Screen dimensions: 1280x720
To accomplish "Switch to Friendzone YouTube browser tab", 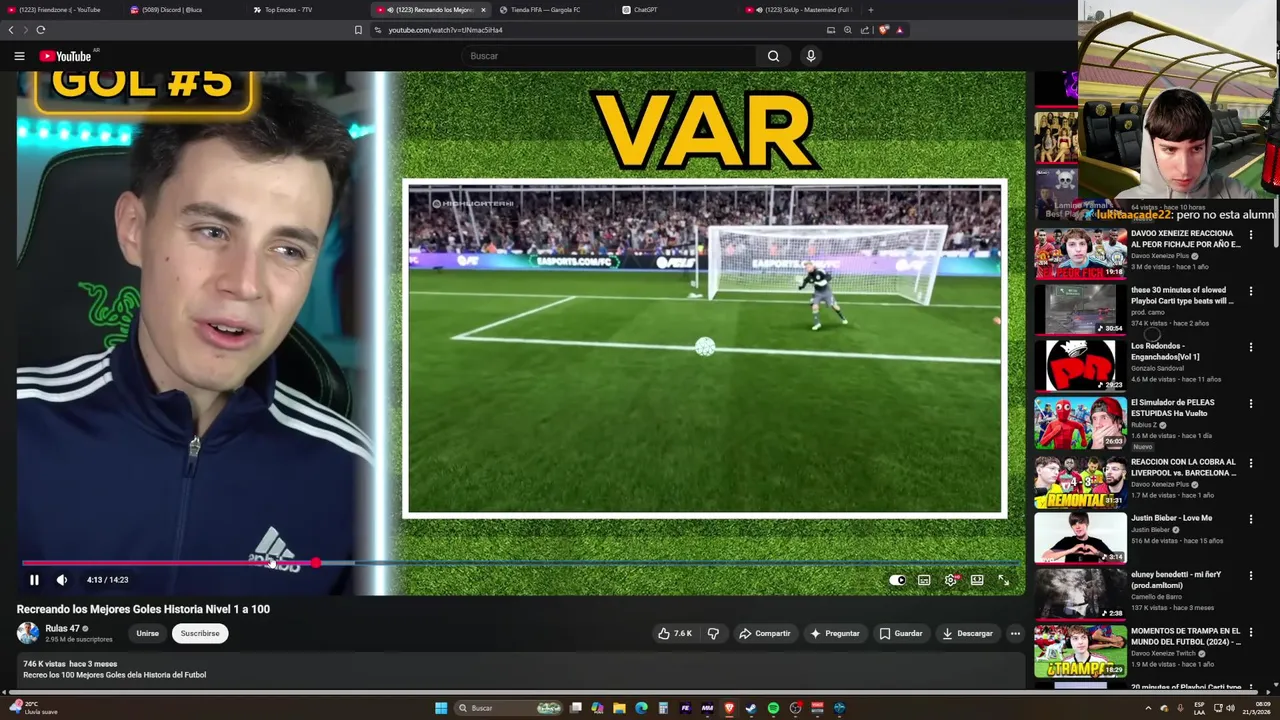I will coord(60,10).
